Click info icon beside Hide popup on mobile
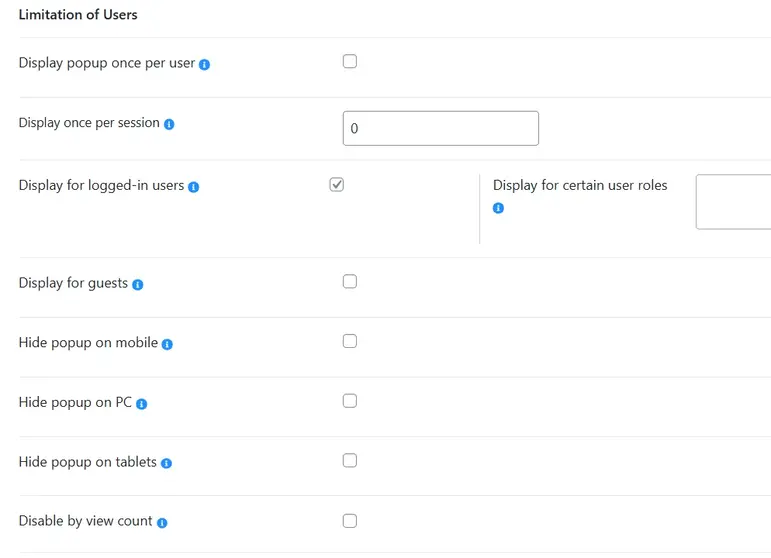This screenshot has width=771, height=558. point(167,344)
